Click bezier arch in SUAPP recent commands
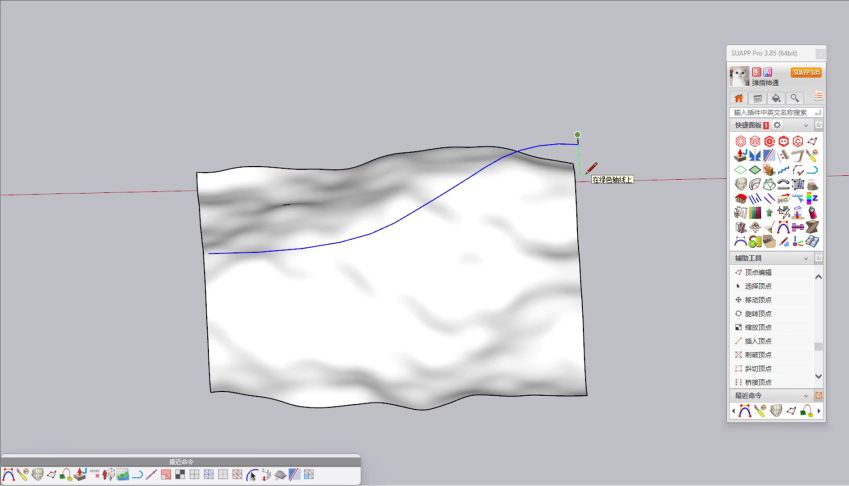849x486 pixels. click(x=745, y=411)
